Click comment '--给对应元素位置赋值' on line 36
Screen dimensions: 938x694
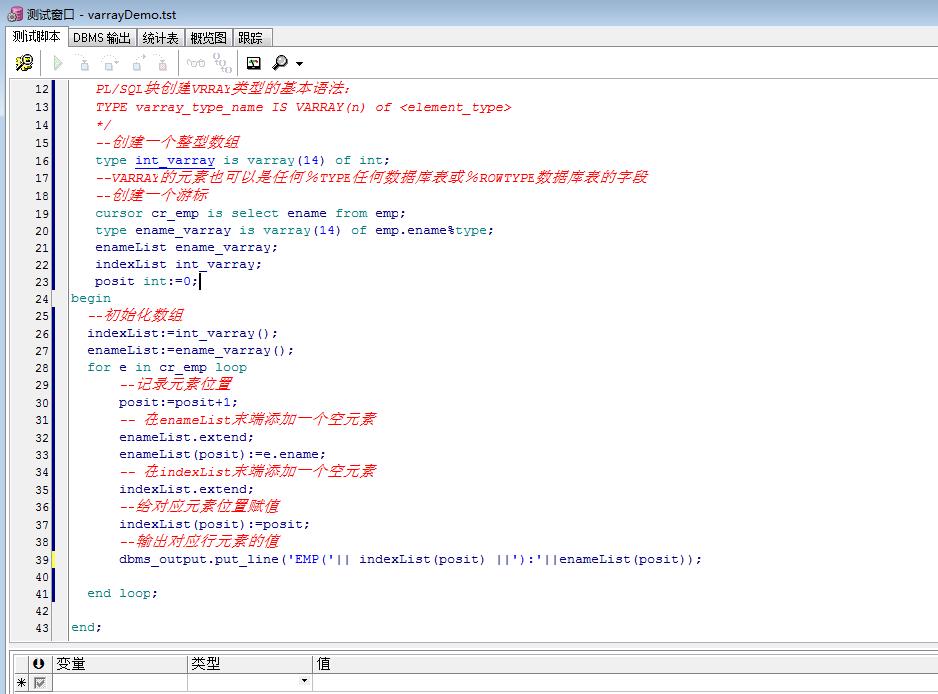[199, 507]
